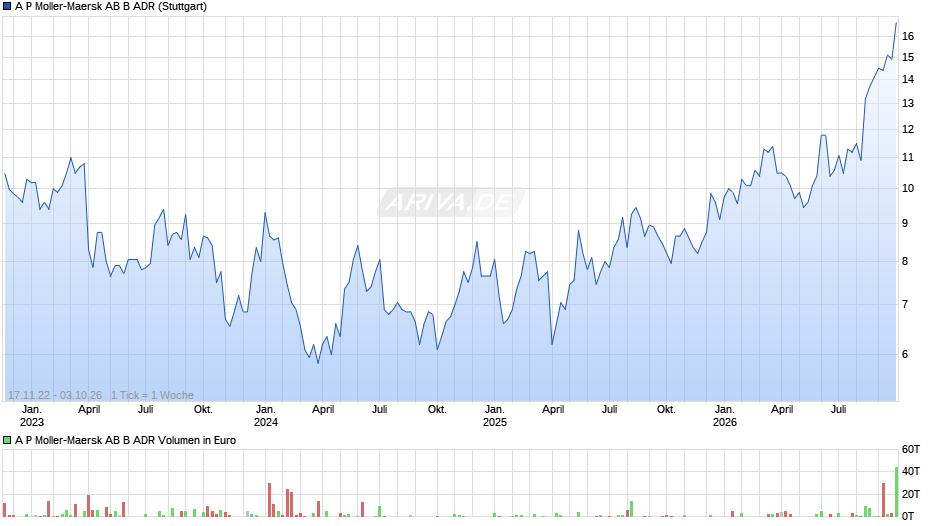Click the price axis value '15'

pos(908,58)
